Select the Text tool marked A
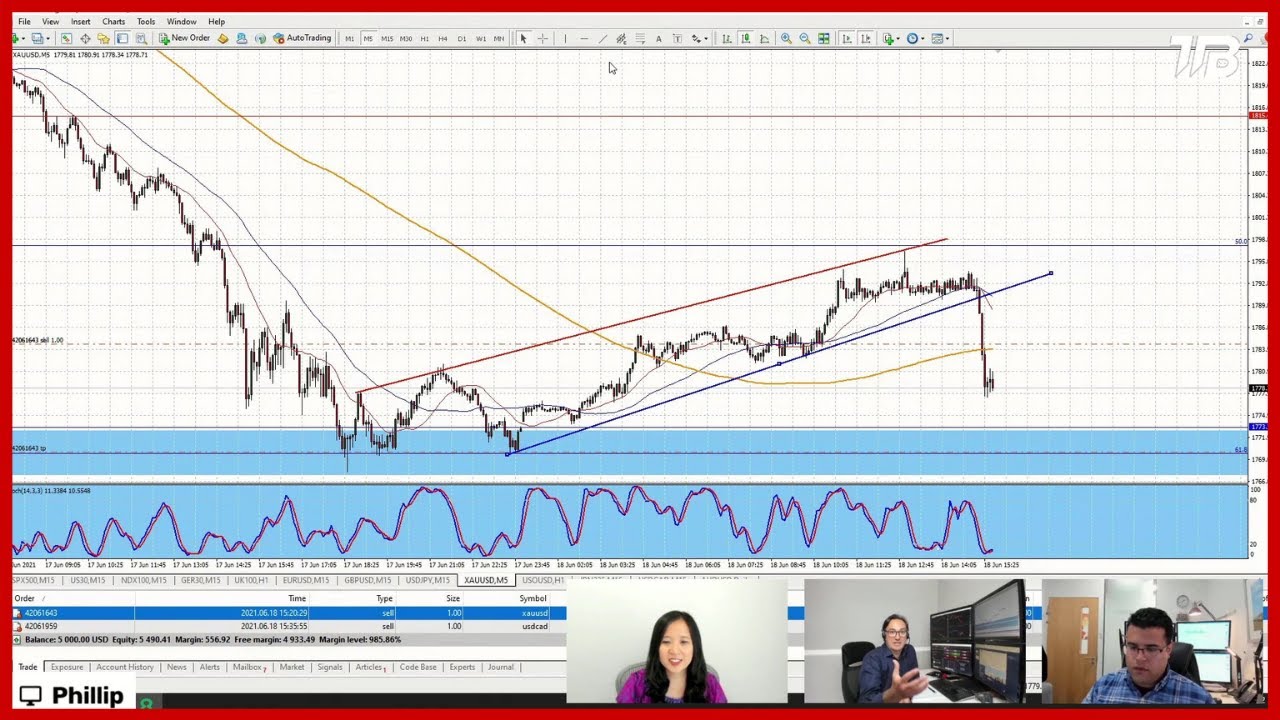The width and height of the screenshot is (1280, 720). pyautogui.click(x=658, y=38)
